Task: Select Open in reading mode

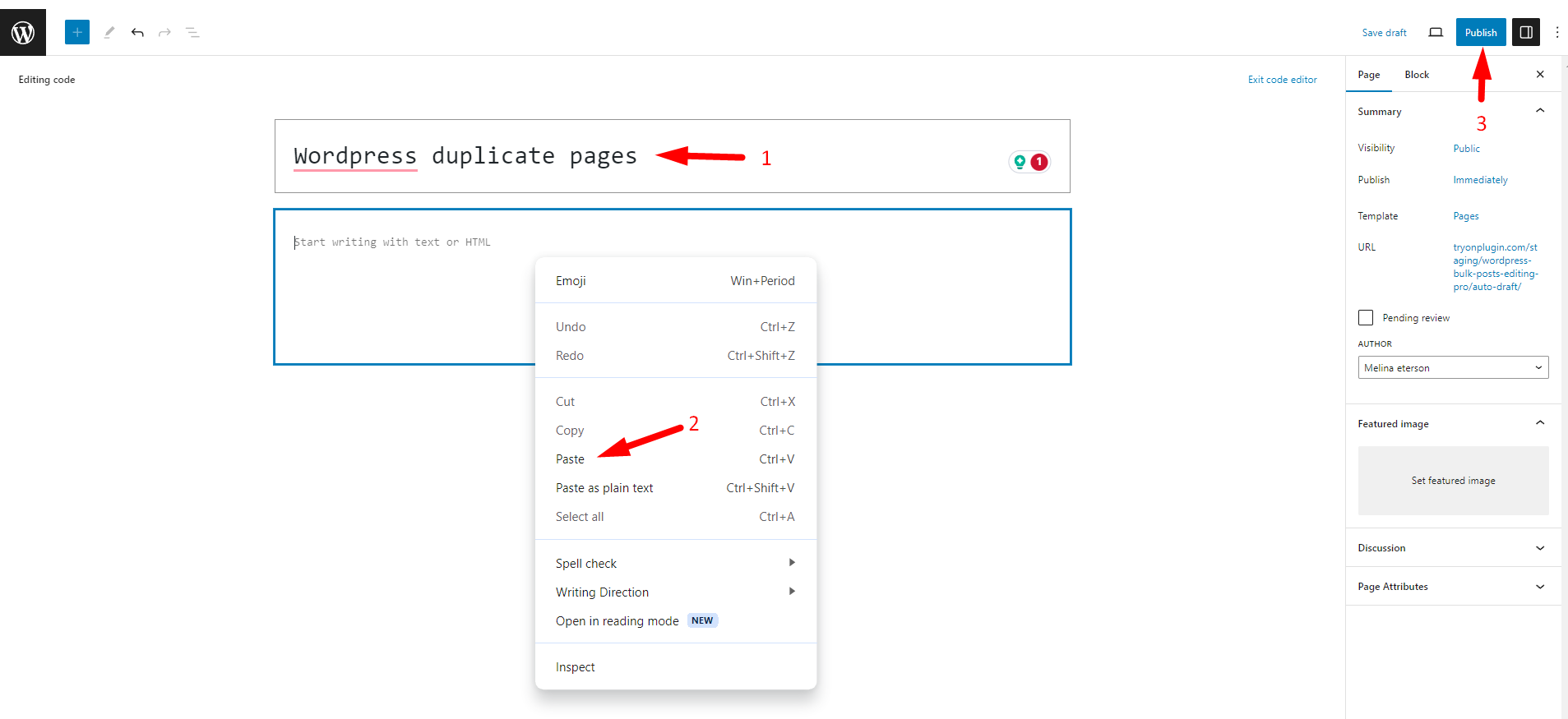Action: pos(676,620)
